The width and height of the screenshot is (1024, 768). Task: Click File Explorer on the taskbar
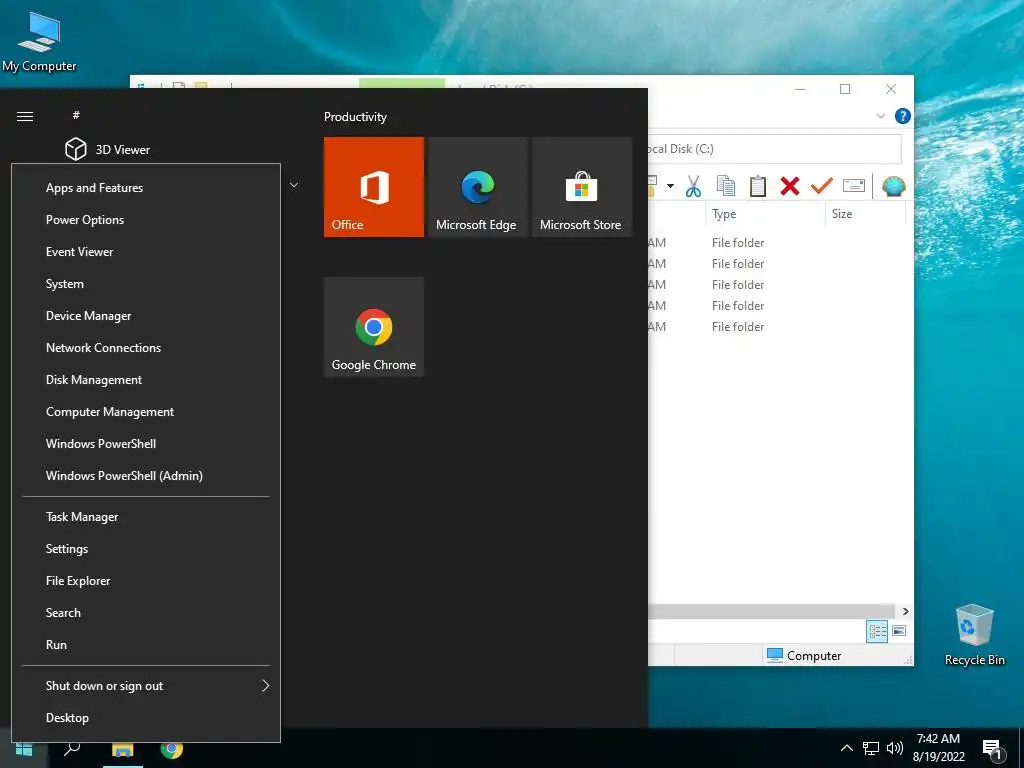[122, 749]
